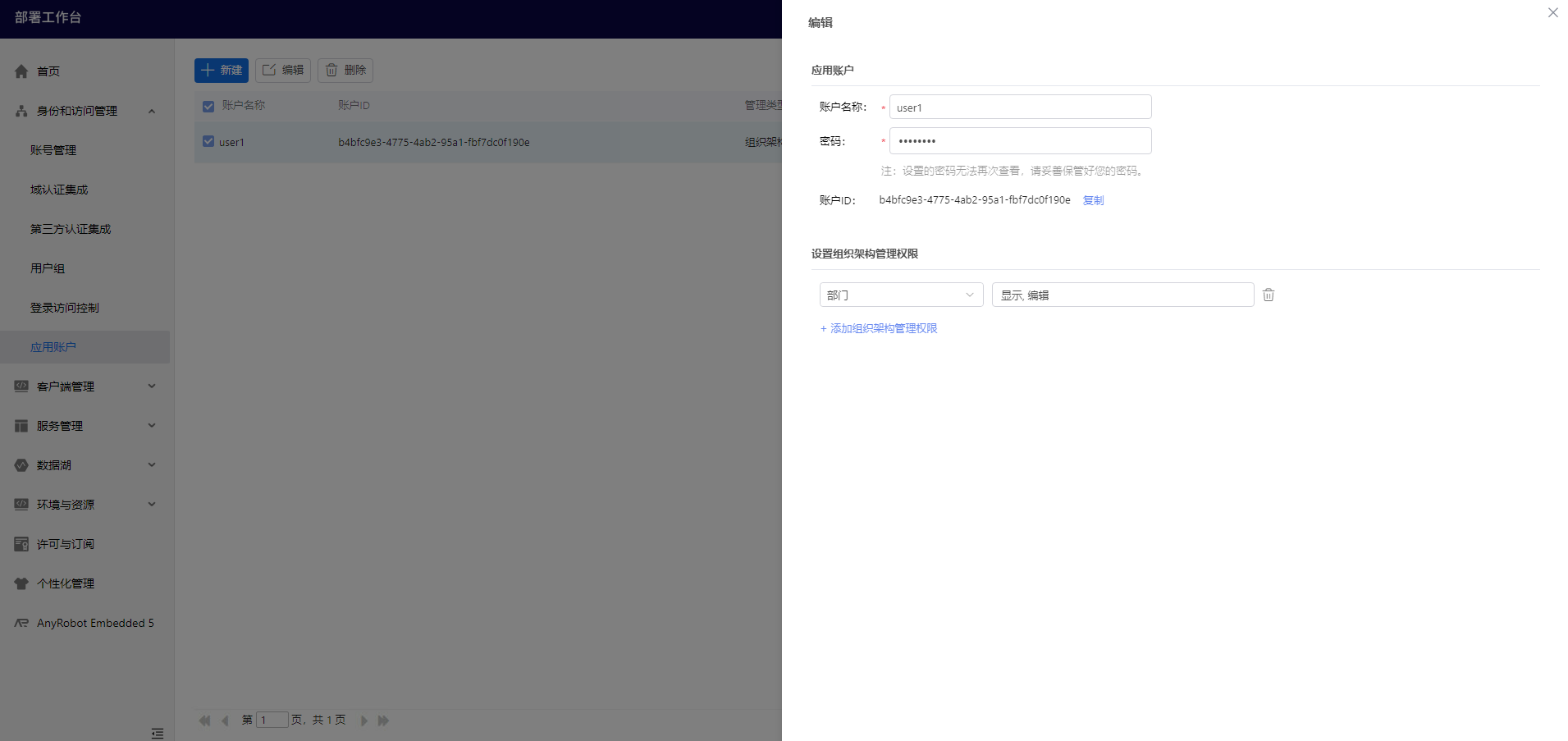The width and height of the screenshot is (1568, 741).
Task: Click the 复制 link next to account ID
Action: tap(1093, 200)
